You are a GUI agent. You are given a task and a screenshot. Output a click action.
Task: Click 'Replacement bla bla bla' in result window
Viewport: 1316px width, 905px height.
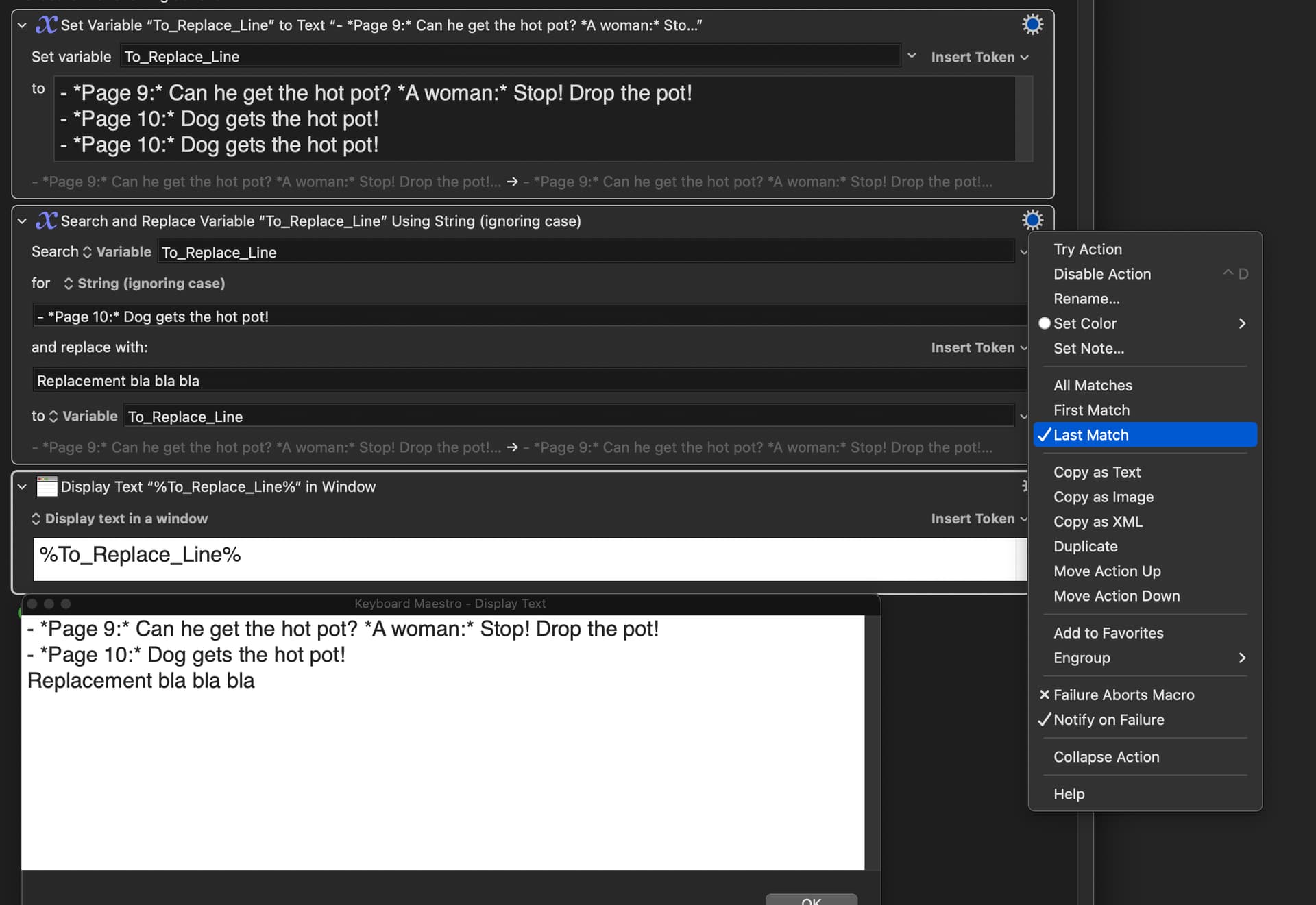click(141, 681)
